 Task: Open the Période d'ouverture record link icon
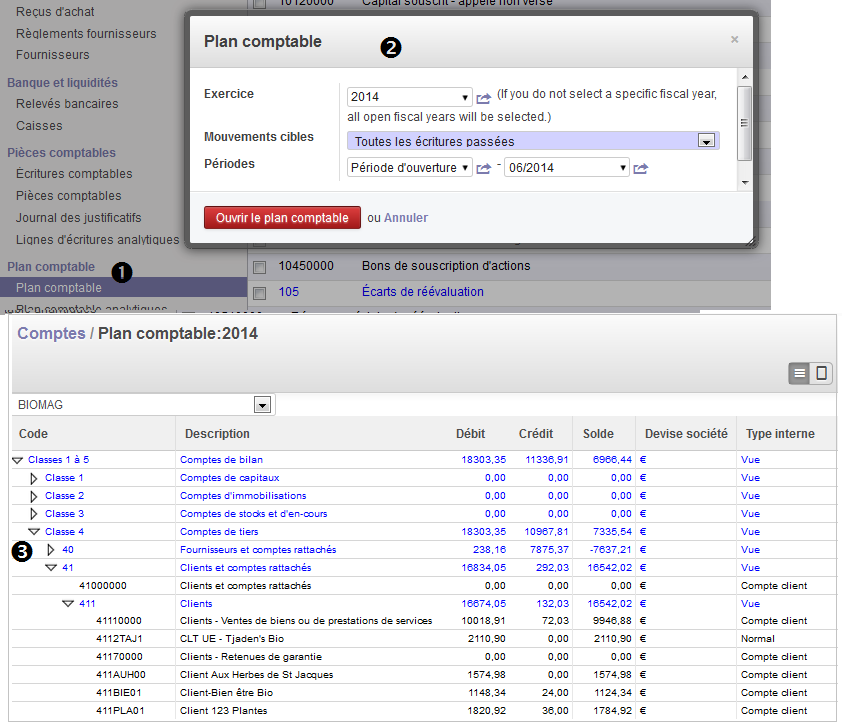pos(484,168)
